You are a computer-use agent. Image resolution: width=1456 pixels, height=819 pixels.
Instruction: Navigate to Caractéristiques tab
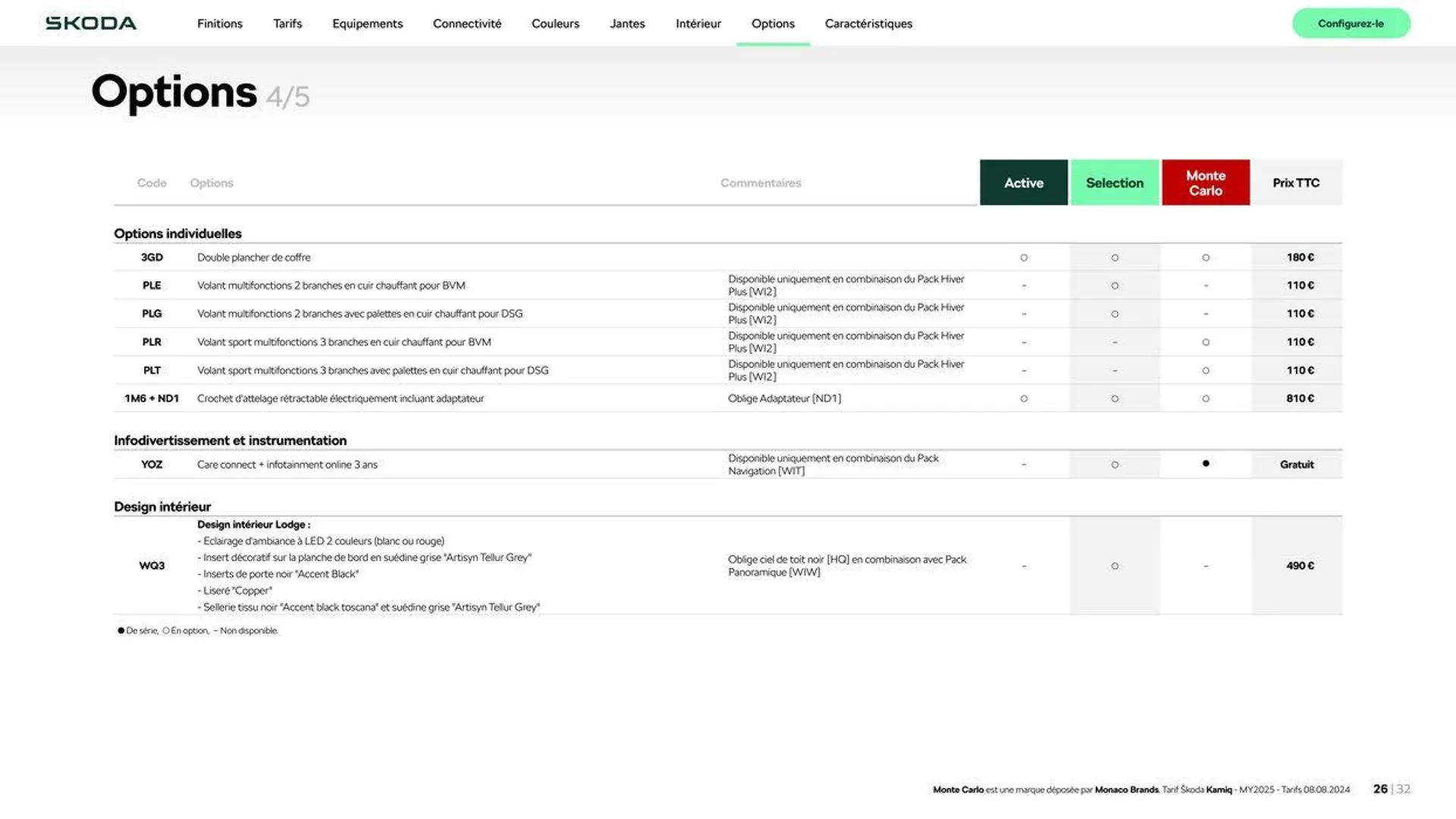click(x=868, y=23)
